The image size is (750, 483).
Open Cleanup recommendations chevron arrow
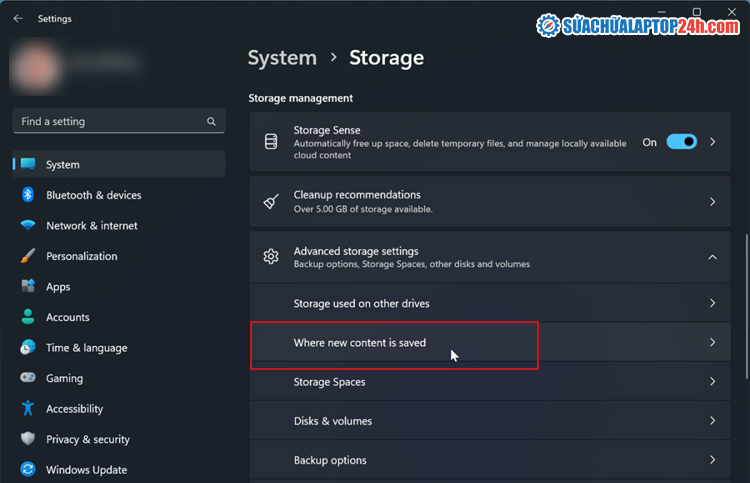pyautogui.click(x=712, y=202)
